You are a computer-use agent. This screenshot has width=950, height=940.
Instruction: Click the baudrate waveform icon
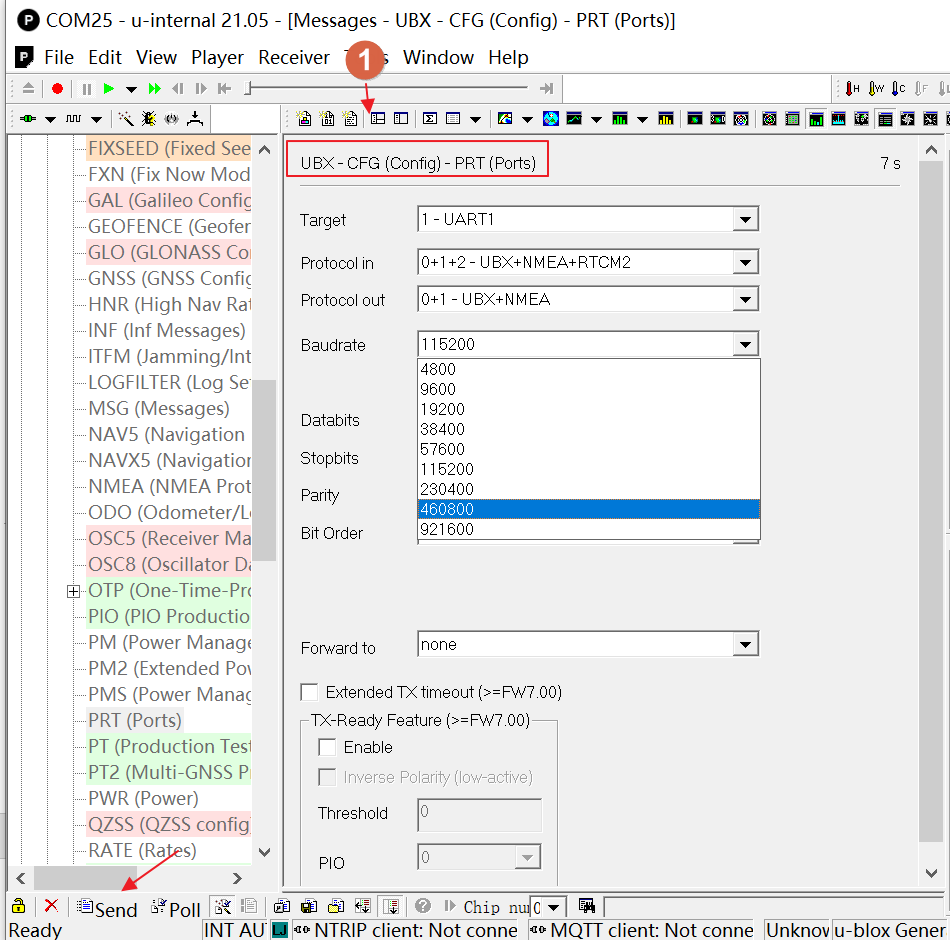click(x=73, y=119)
